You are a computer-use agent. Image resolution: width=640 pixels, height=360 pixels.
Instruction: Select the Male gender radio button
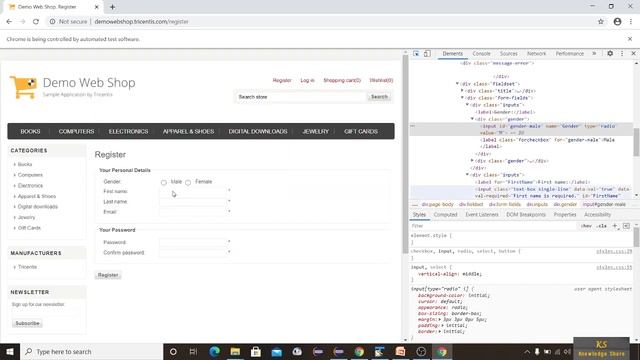[164, 182]
